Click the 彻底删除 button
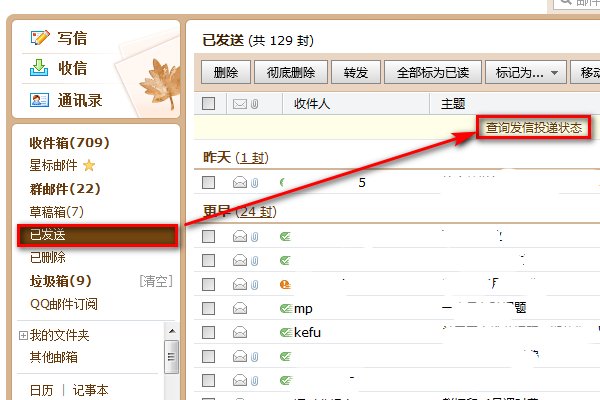 (291, 72)
